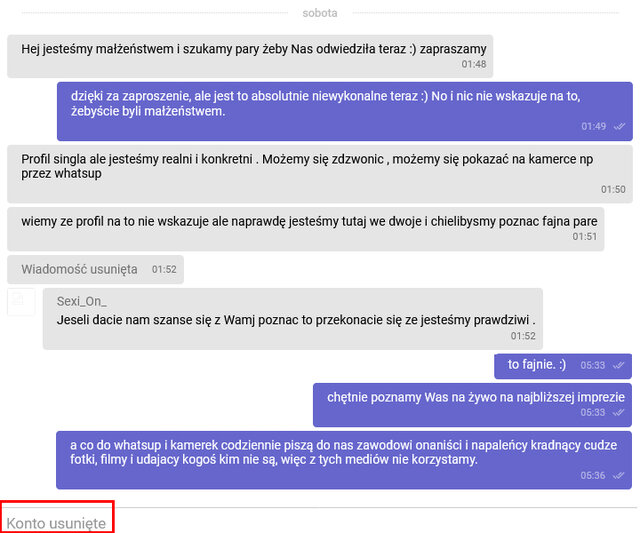Click the broken avatar image beside Sexi_On_
This screenshot has height=533, width=640.
point(20,302)
